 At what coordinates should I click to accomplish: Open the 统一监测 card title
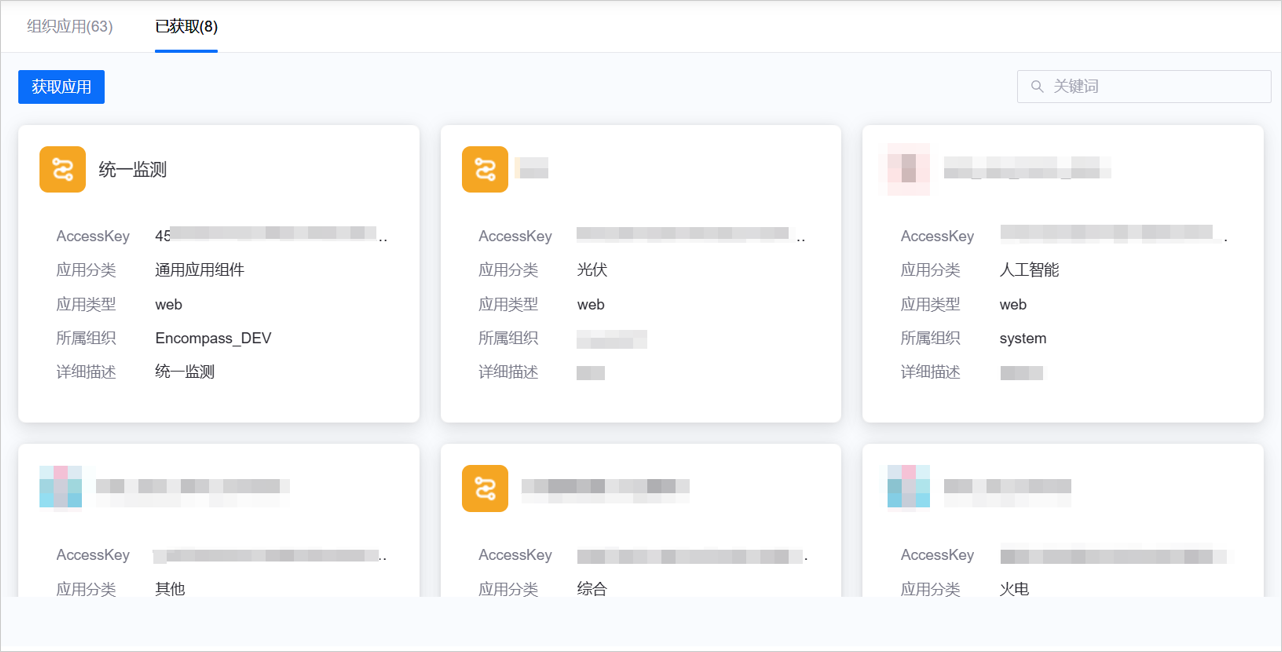click(x=133, y=170)
